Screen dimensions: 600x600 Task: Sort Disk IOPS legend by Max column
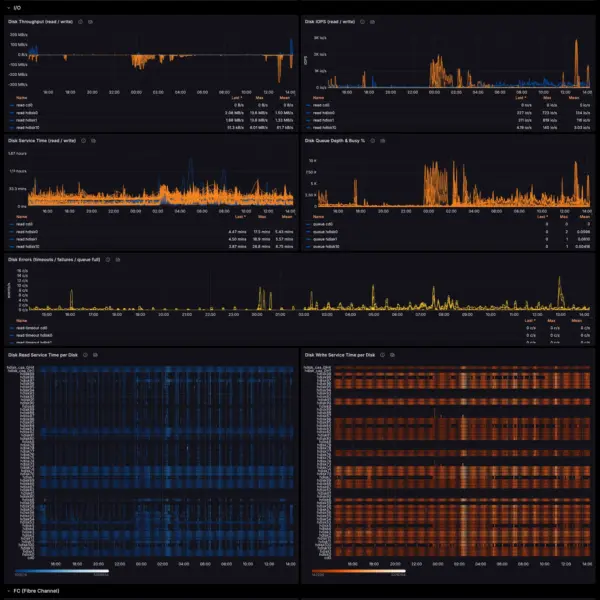(x=548, y=98)
